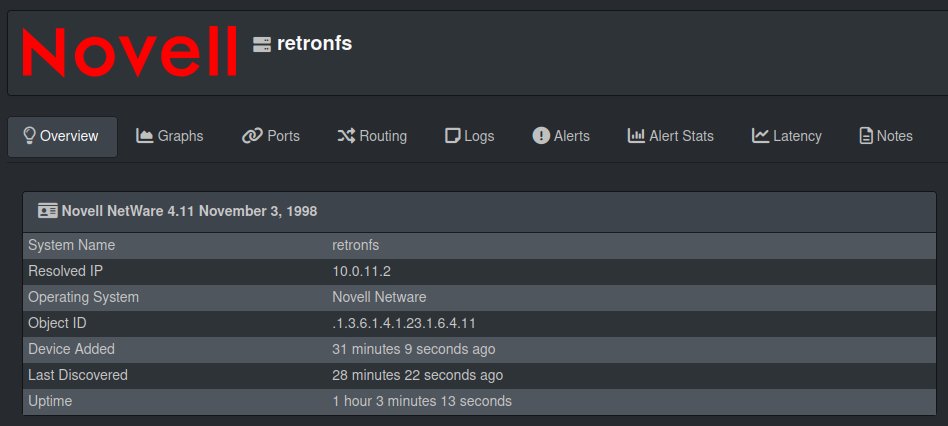Click the server icon beside retronfs
The image size is (948, 426).
262,44
